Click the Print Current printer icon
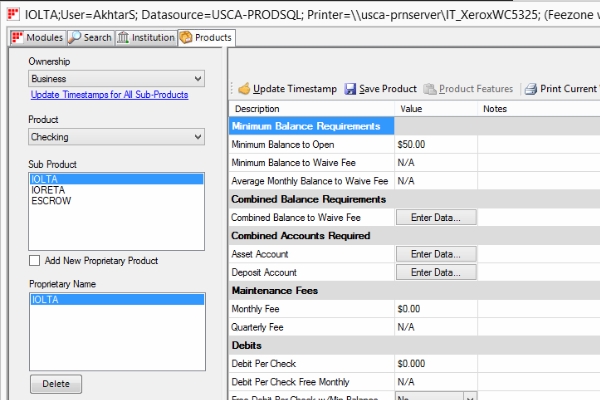This screenshot has height=400, width=600. tap(531, 89)
